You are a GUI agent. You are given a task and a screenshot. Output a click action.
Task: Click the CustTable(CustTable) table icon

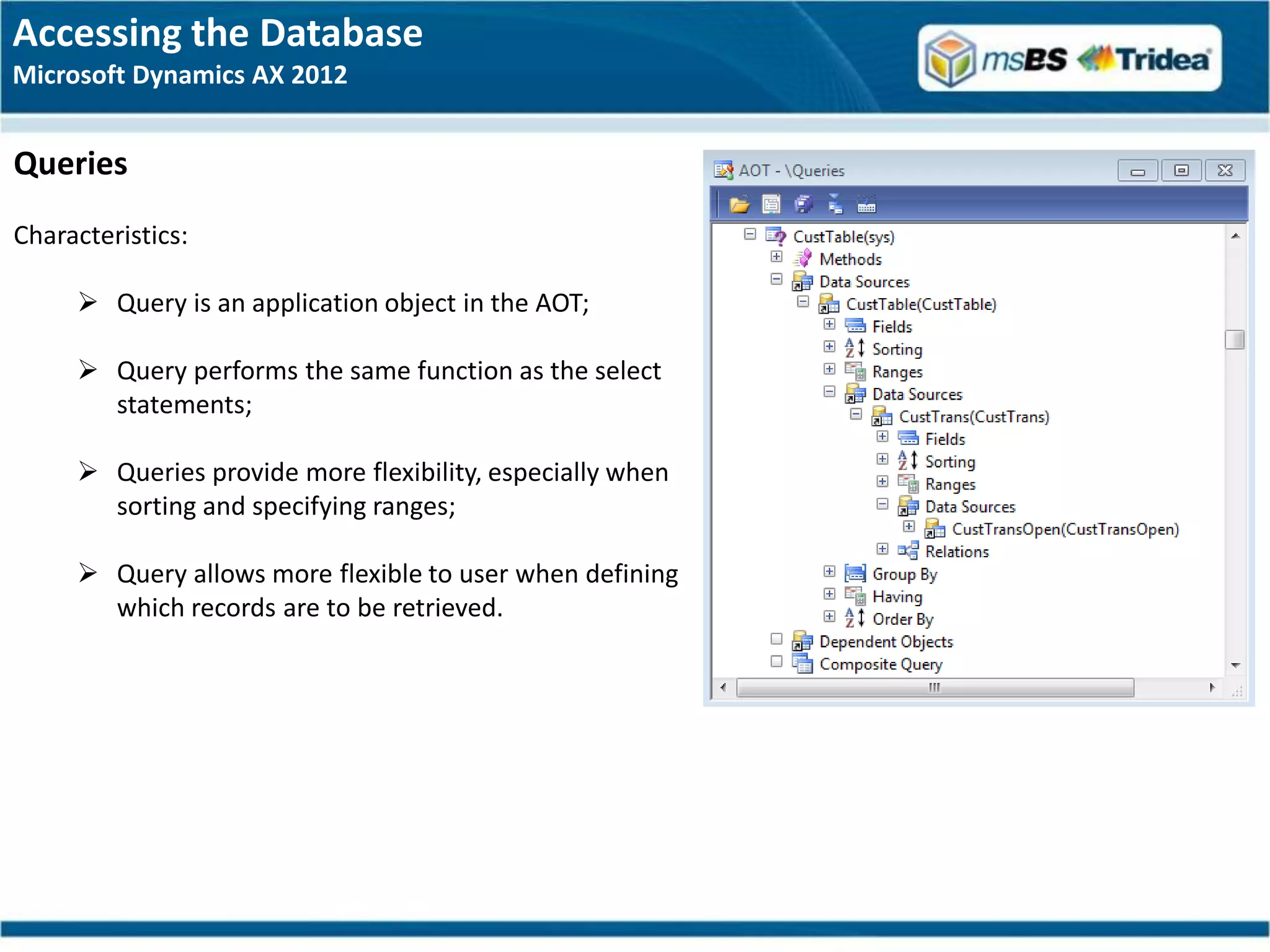829,304
